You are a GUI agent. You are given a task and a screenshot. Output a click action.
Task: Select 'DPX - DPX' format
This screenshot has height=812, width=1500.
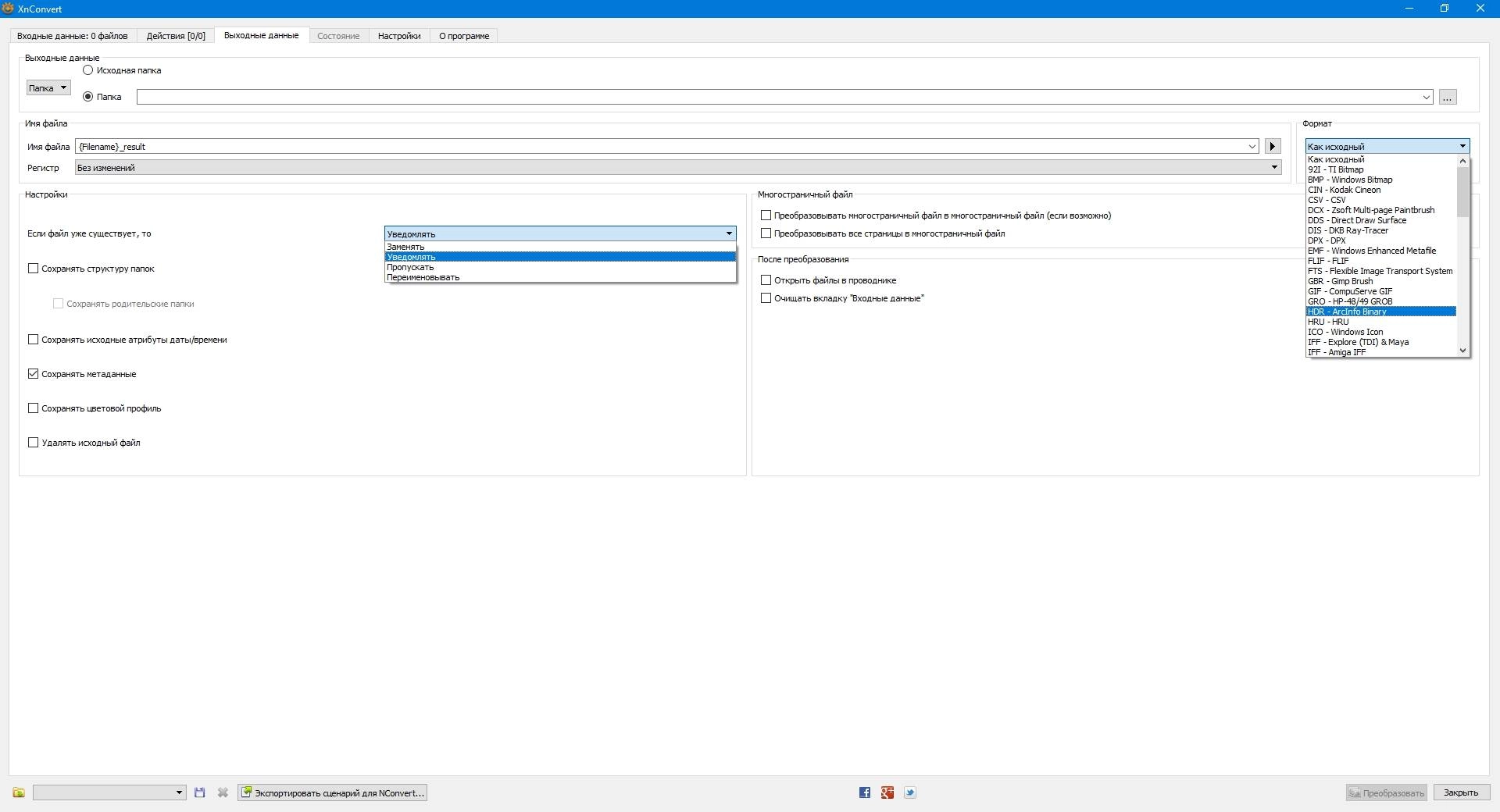tap(1381, 240)
